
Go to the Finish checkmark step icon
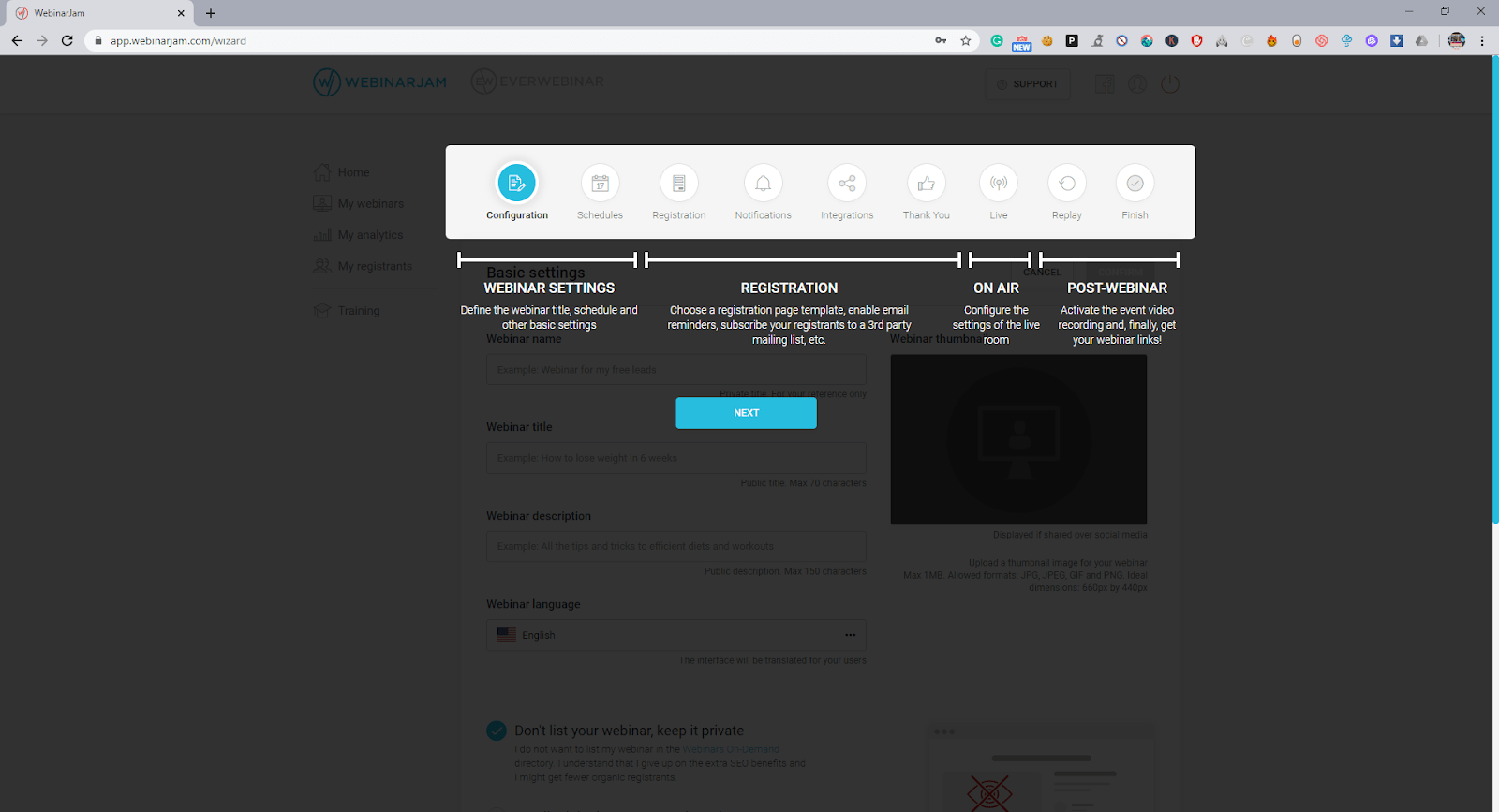(x=1135, y=184)
